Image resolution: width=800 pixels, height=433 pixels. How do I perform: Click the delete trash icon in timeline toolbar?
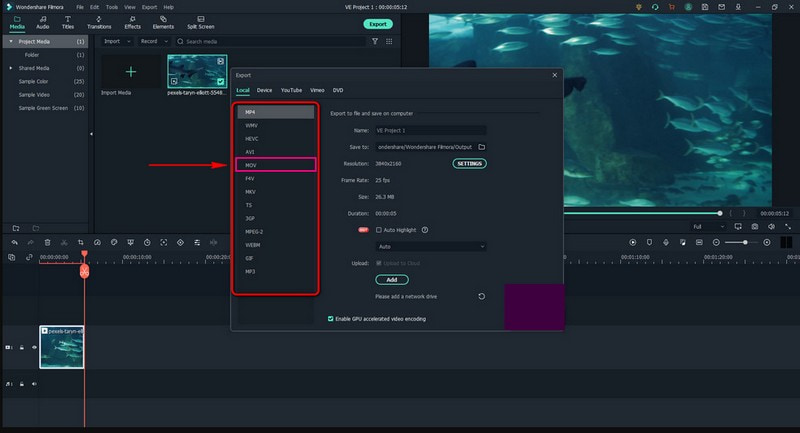tap(47, 242)
